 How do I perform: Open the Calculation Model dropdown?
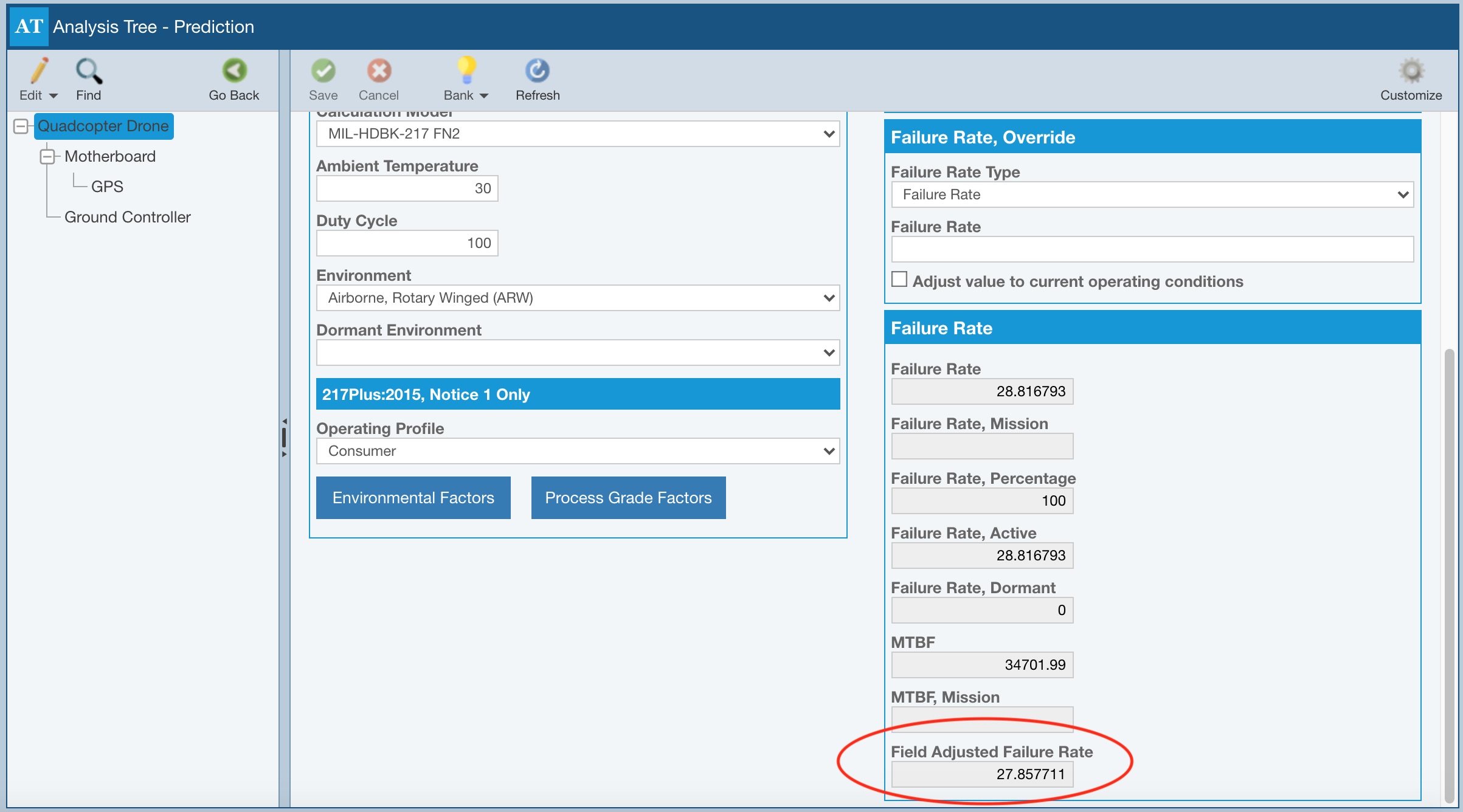click(578, 134)
